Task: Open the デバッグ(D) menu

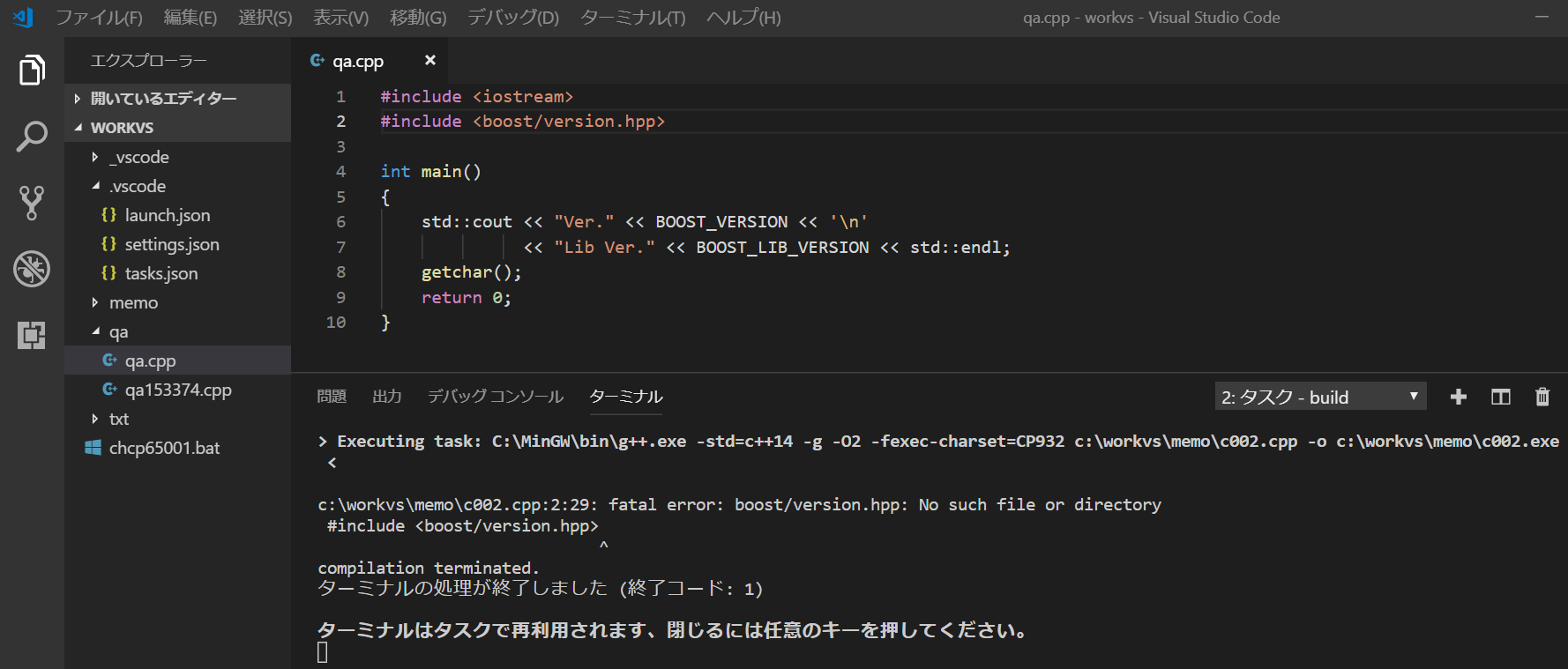Action: pyautogui.click(x=513, y=18)
